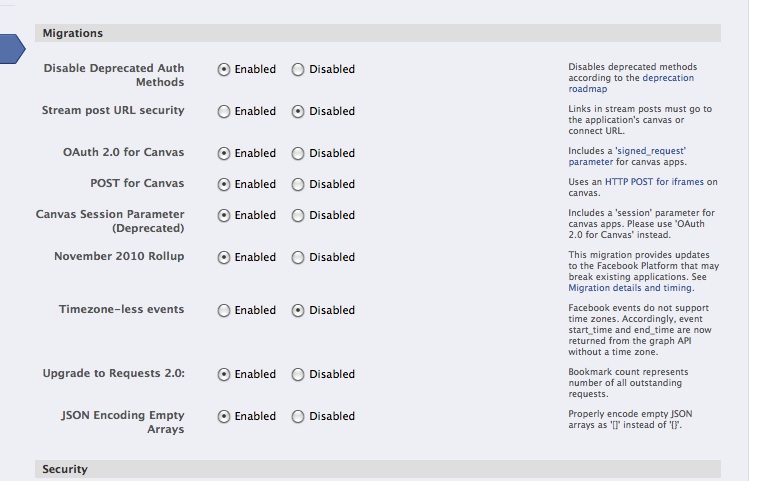This screenshot has height=481, width=759.
Task: Click the Migrations section header
Action: point(378,33)
